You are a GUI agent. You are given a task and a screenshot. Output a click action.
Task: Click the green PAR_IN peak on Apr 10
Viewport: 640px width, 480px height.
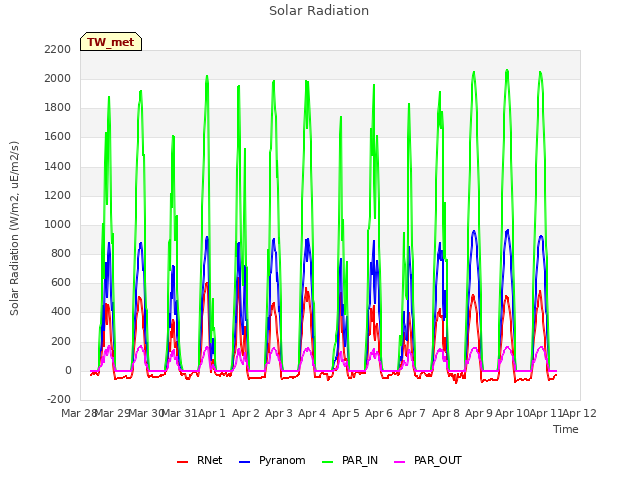point(507,71)
